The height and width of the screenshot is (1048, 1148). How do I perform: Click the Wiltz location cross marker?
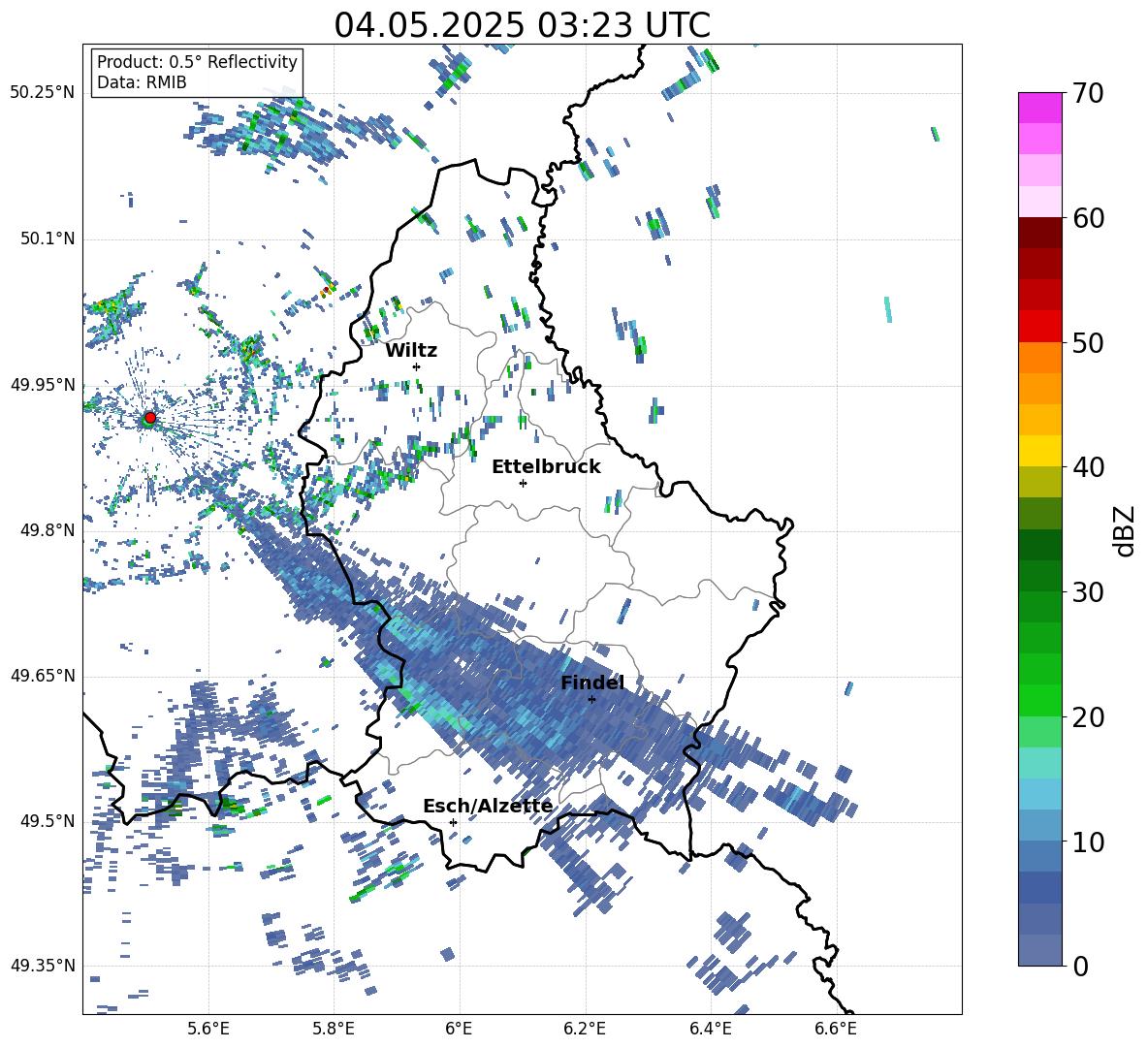(x=417, y=366)
